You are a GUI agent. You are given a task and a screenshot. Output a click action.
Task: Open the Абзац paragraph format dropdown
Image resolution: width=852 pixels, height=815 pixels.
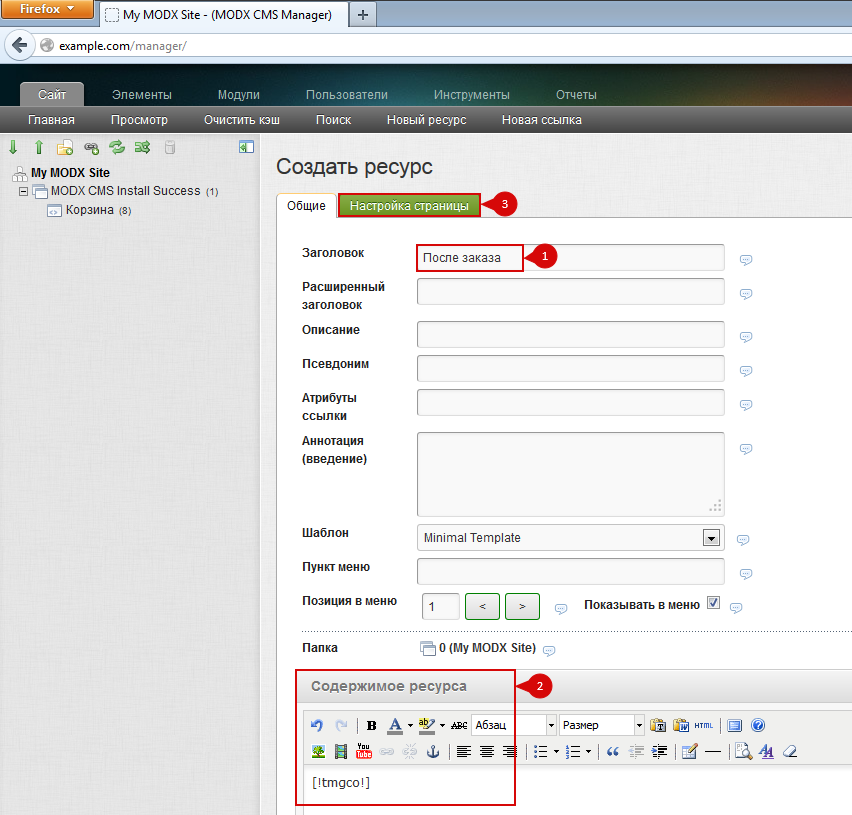(550, 725)
